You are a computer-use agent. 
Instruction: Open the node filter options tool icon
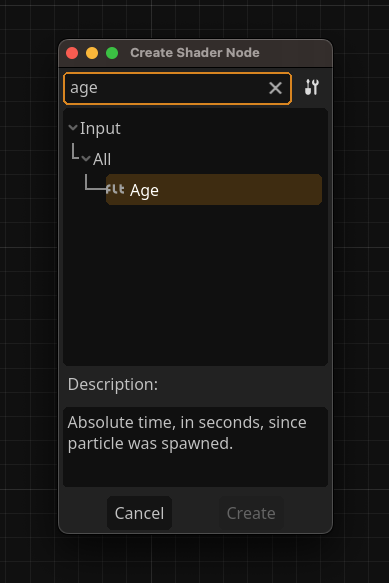tap(312, 87)
